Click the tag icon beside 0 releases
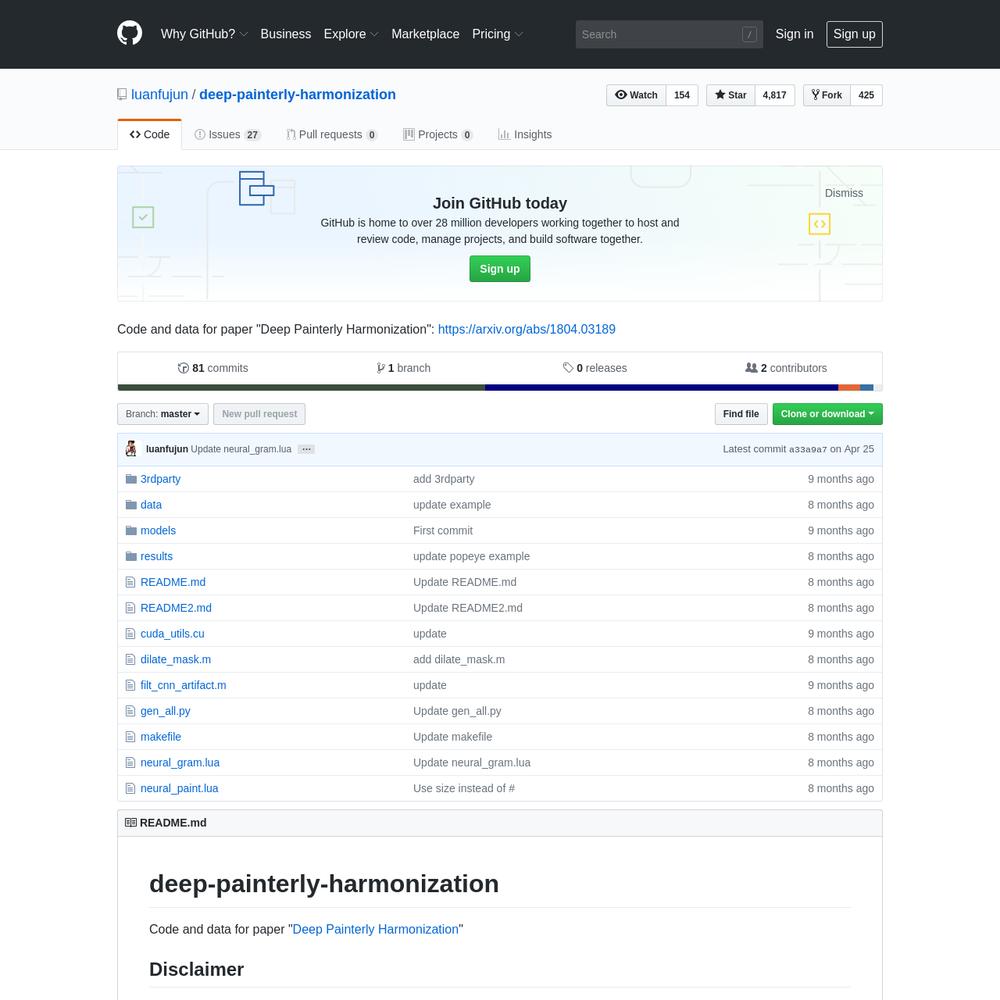The height and width of the screenshot is (1000, 1000). pyautogui.click(x=568, y=368)
